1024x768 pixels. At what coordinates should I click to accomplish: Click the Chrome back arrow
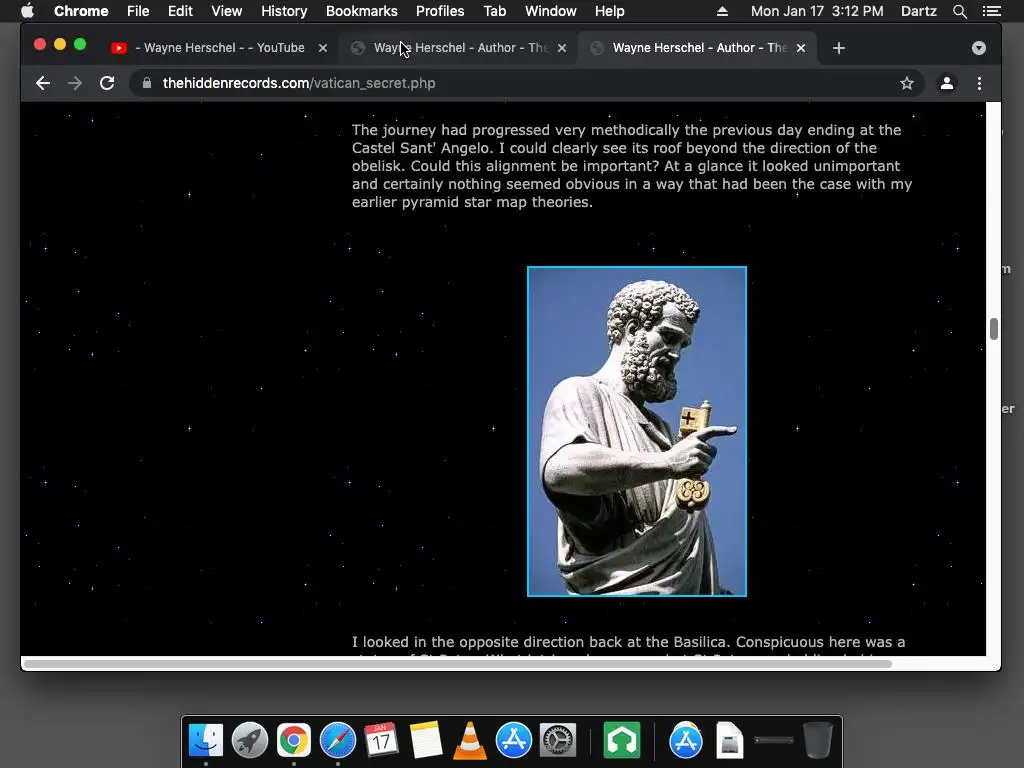click(x=43, y=83)
